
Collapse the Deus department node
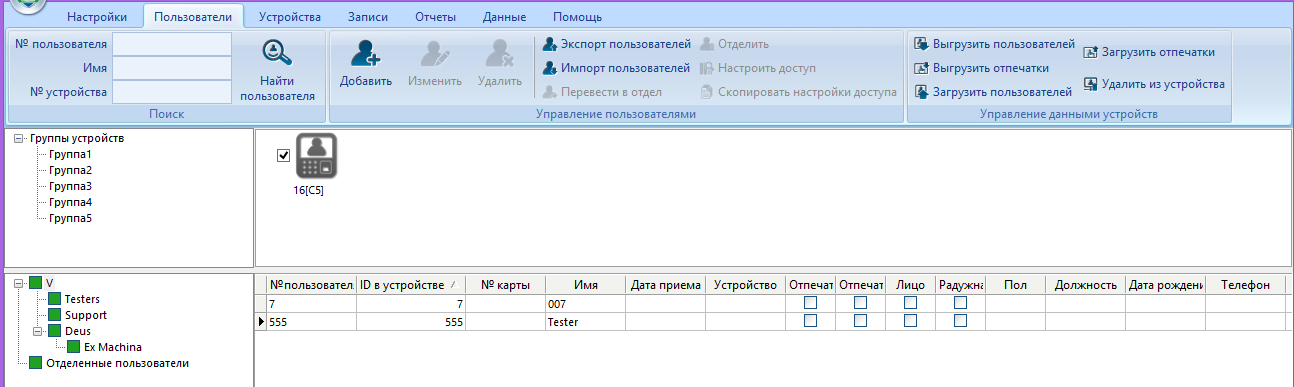tap(38, 331)
